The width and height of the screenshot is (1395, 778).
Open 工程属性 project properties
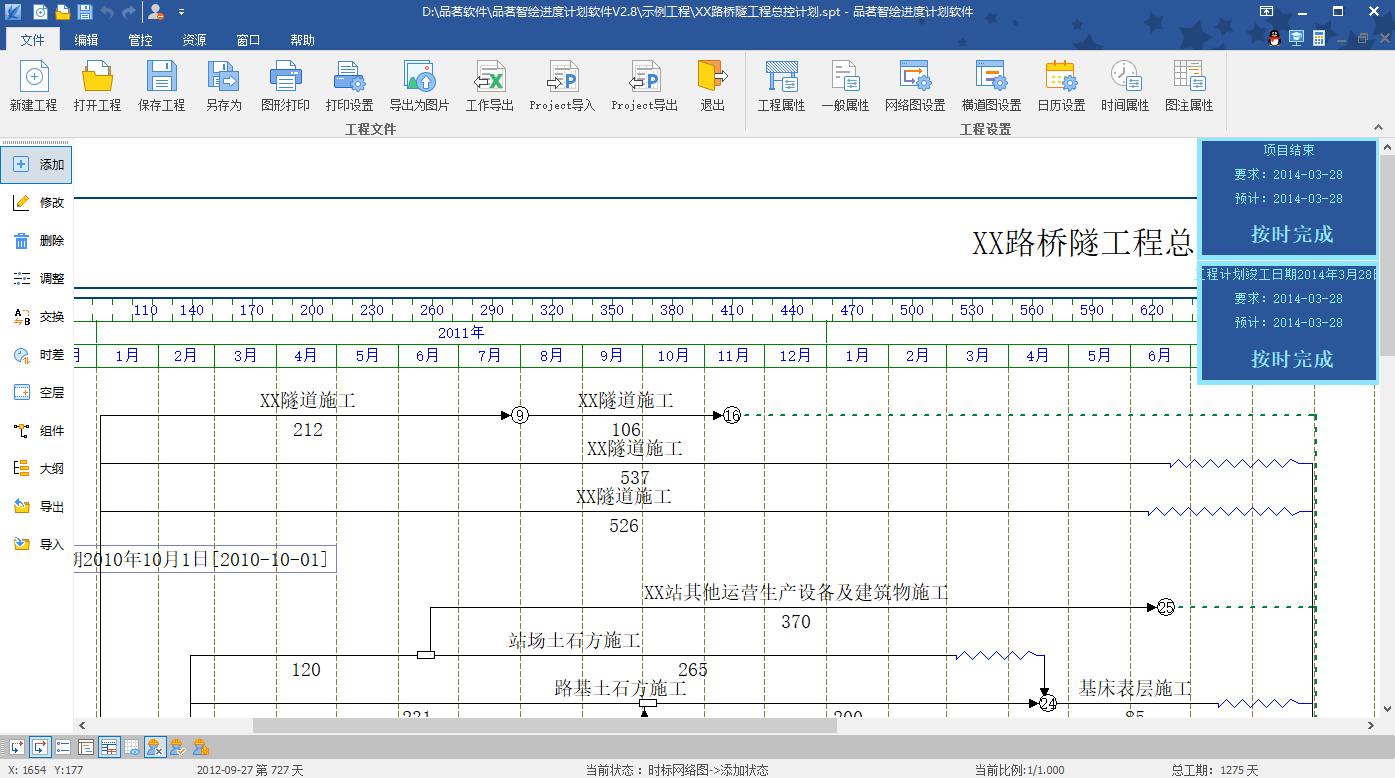click(781, 86)
